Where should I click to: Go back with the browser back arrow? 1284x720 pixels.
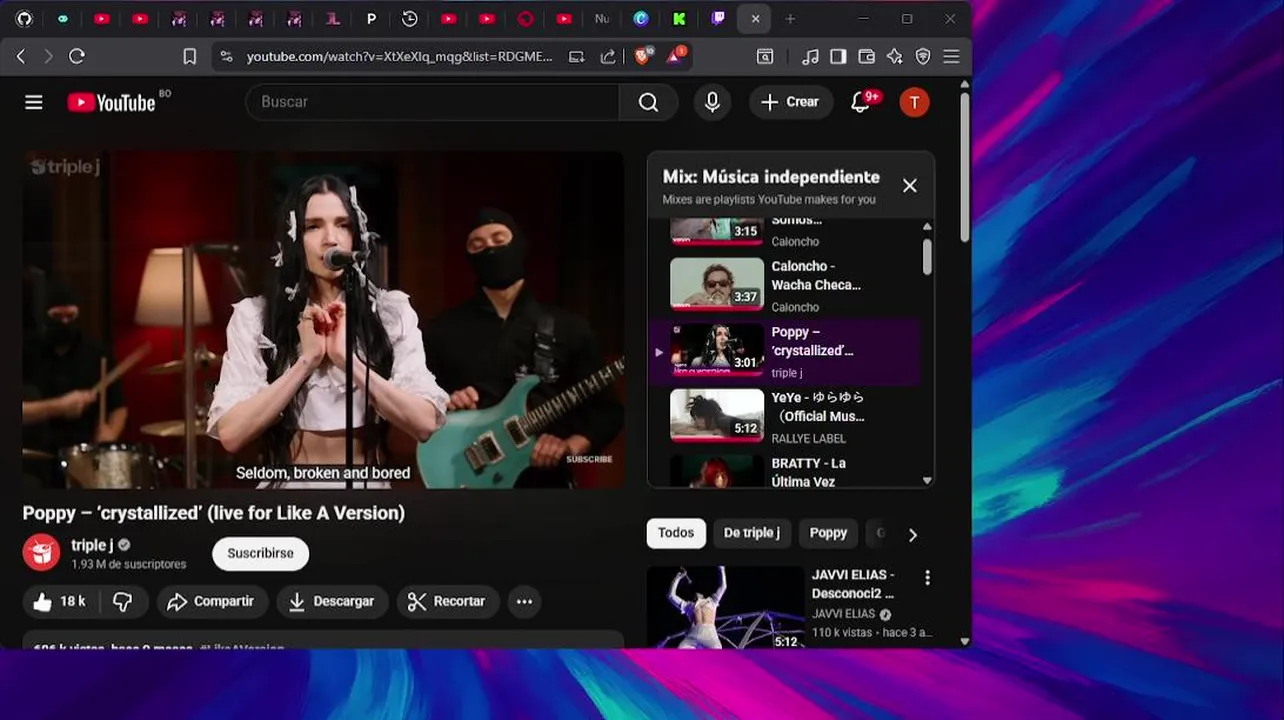[x=21, y=57]
